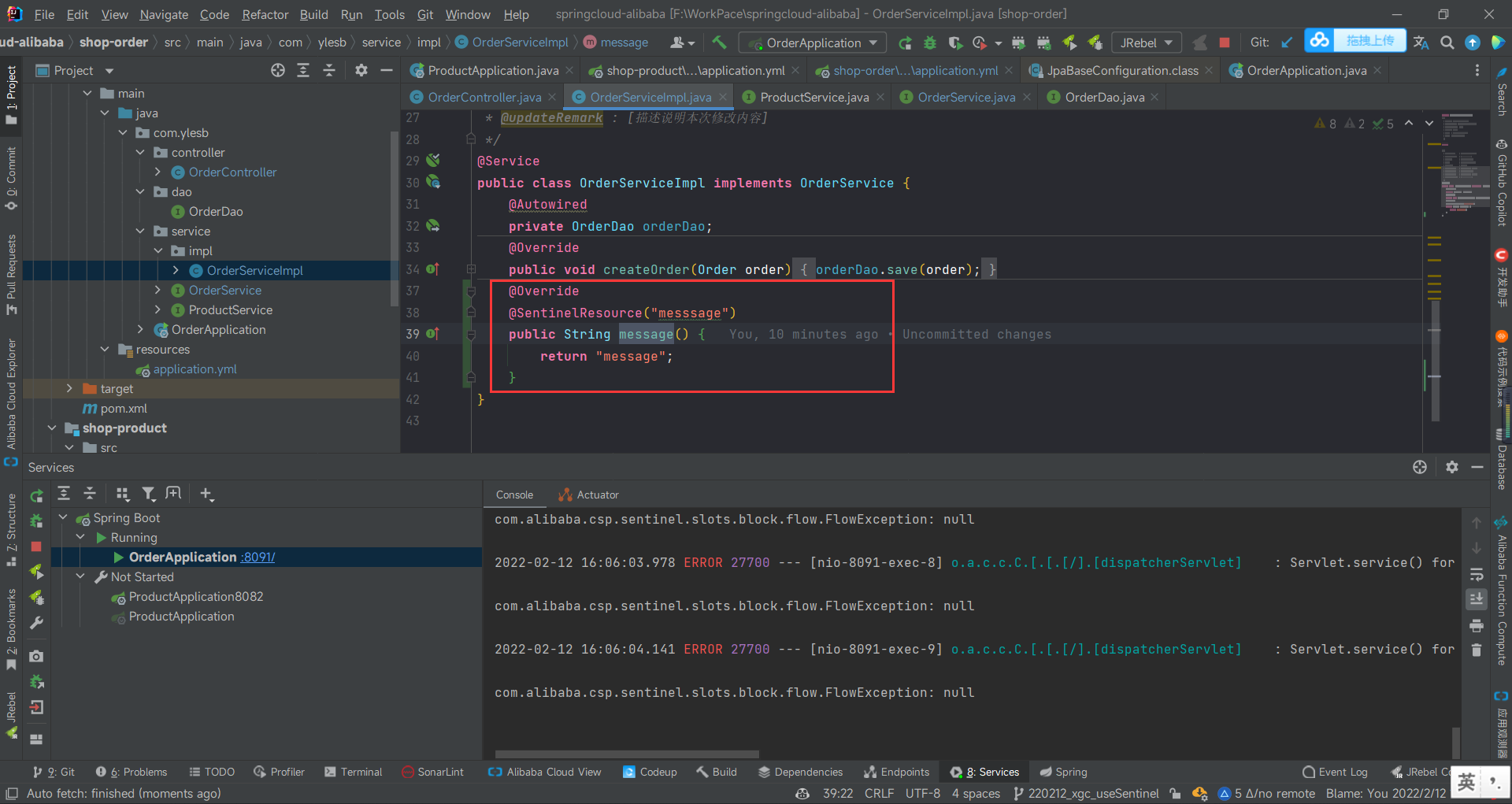Click the blue upload arrow circle icon
This screenshot has height=804, width=1512.
point(1472,43)
